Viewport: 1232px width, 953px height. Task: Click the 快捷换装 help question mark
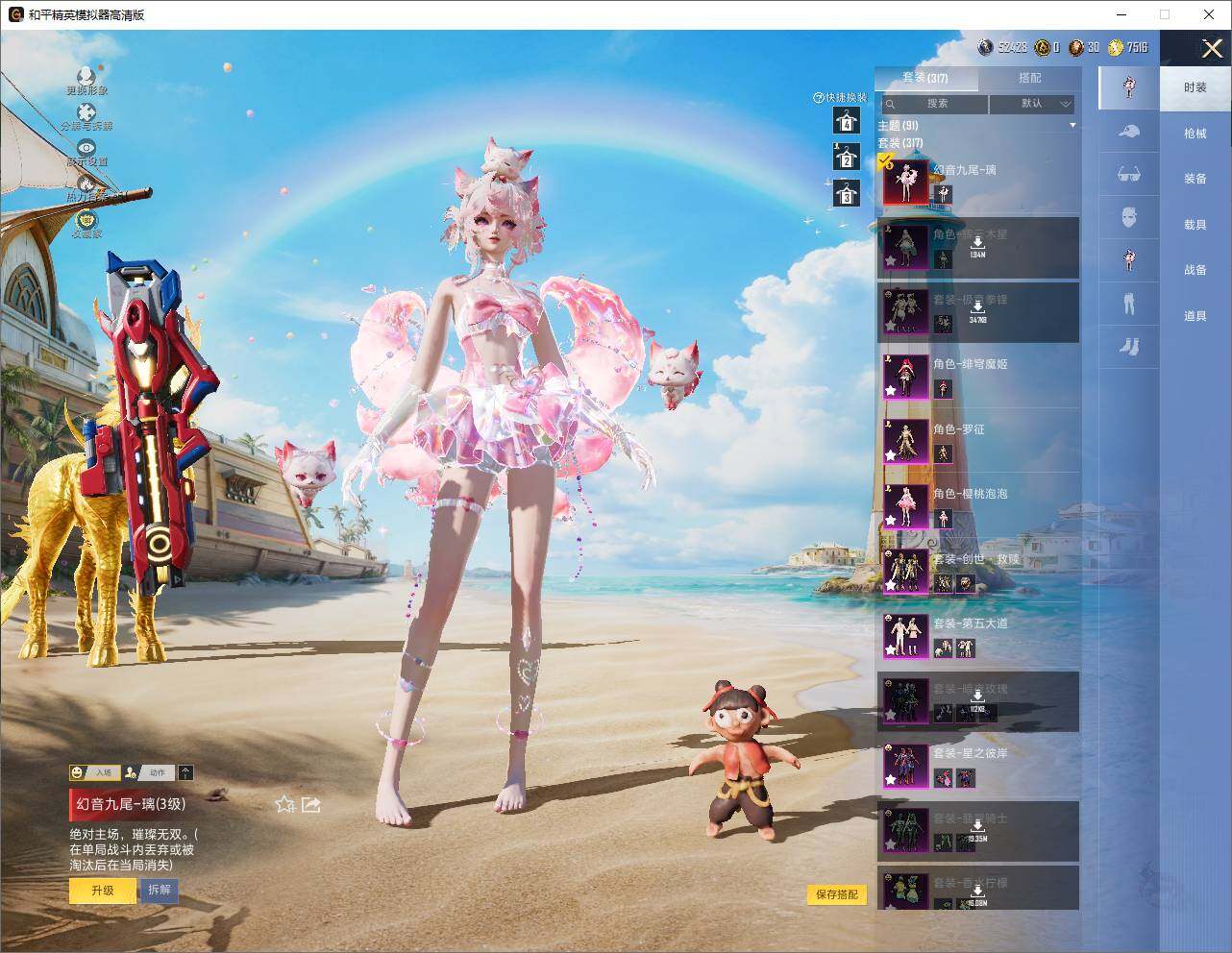(819, 97)
